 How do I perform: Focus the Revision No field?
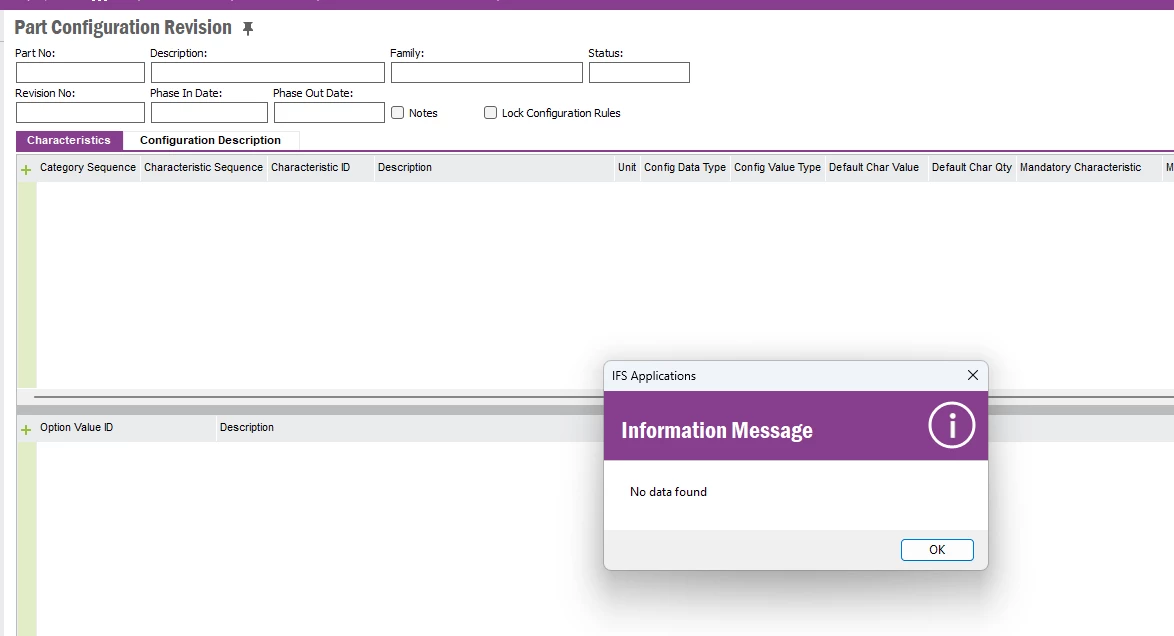(x=80, y=112)
